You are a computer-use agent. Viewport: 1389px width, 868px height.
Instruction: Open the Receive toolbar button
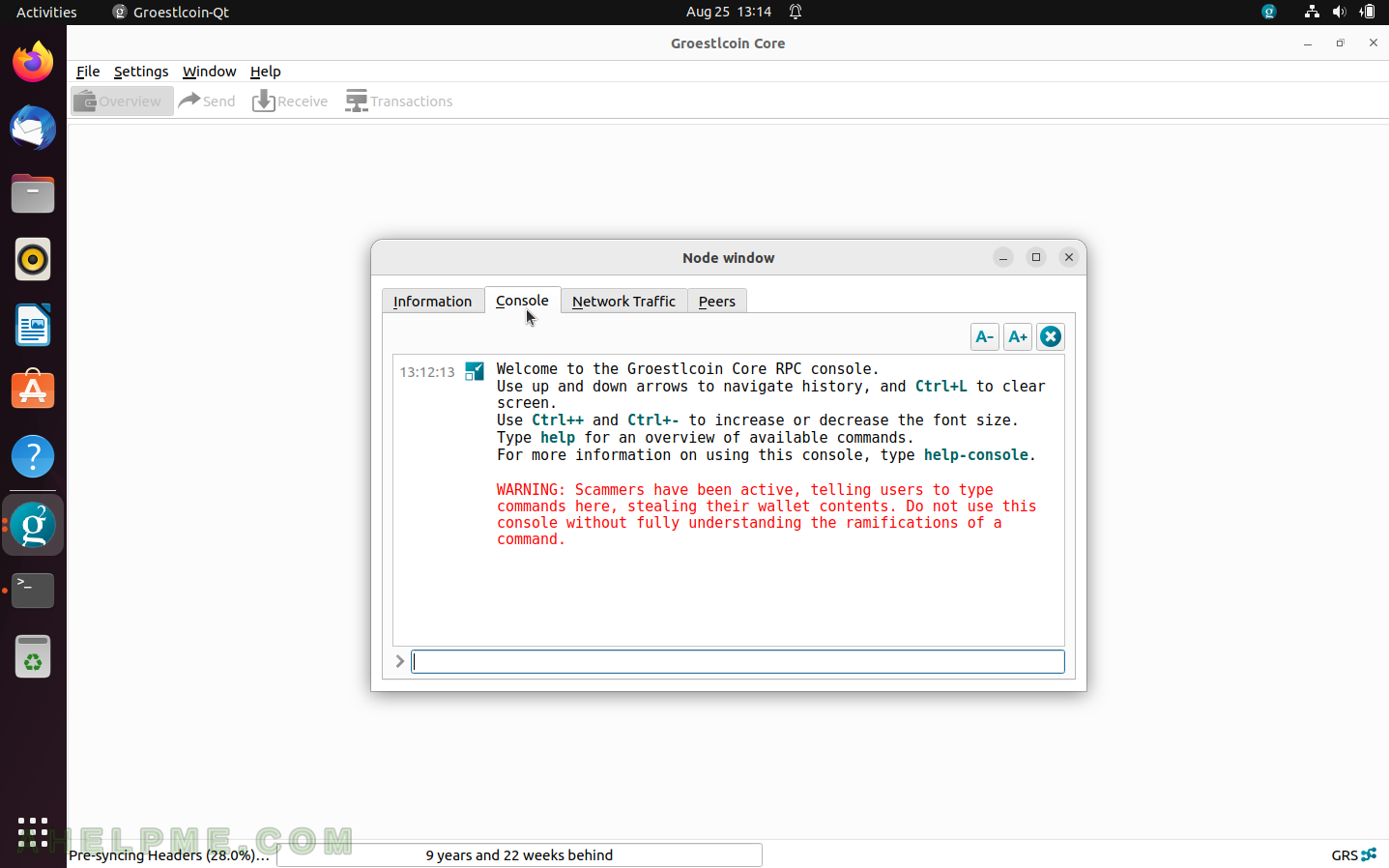pos(290,101)
